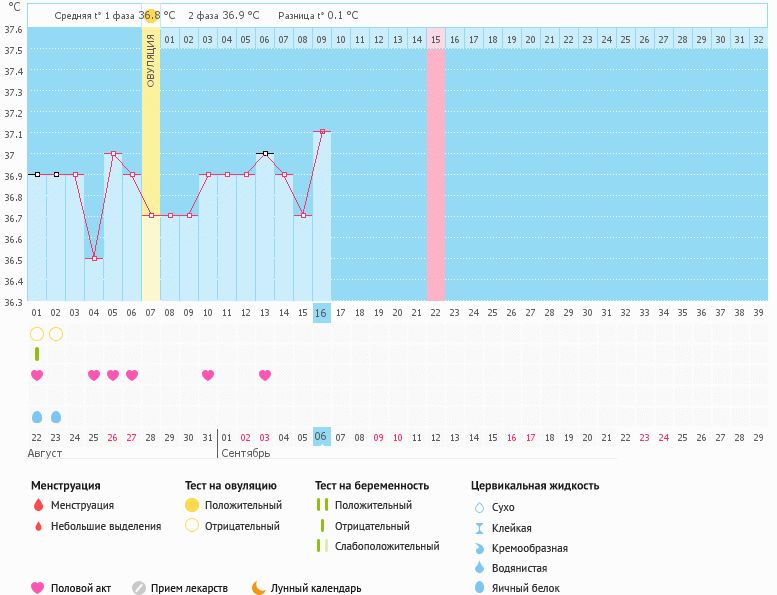This screenshot has width=777, height=595.
Task: Select the highlighted date 06 in Сентябрь row
Action: point(321,436)
